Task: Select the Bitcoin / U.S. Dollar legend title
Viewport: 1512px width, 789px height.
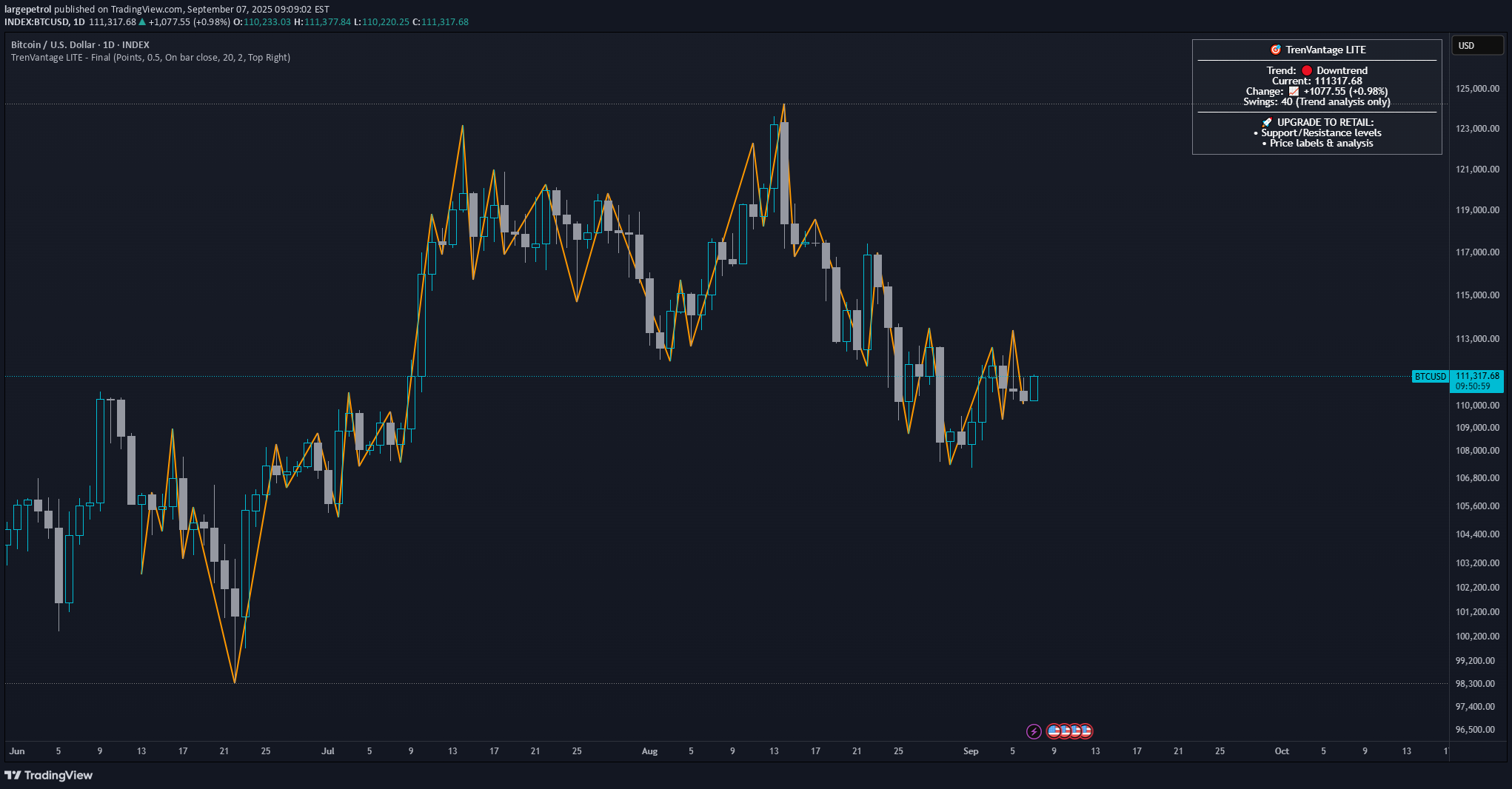Action: pos(80,45)
